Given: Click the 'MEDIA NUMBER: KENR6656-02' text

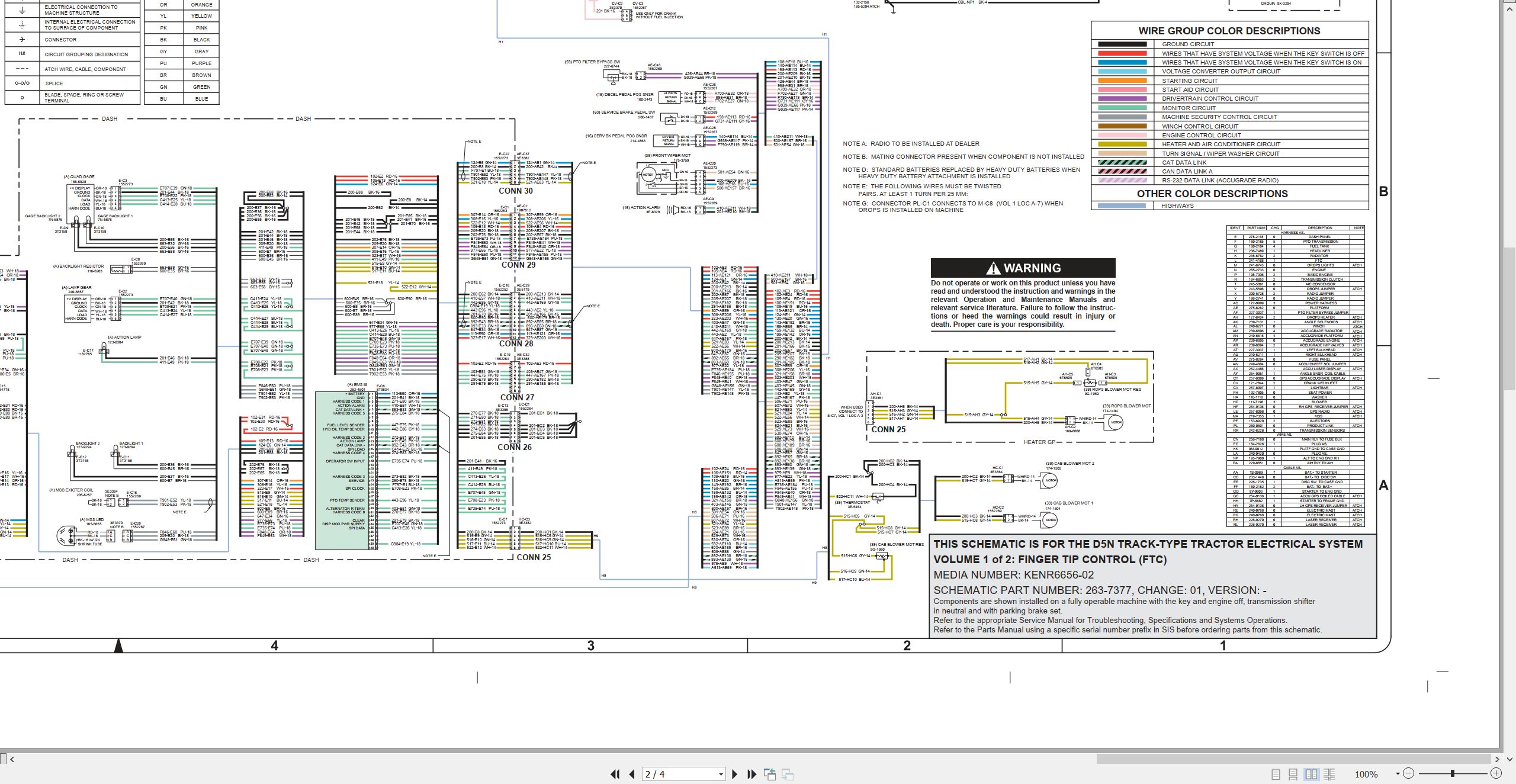Looking at the screenshot, I should (x=1014, y=575).
